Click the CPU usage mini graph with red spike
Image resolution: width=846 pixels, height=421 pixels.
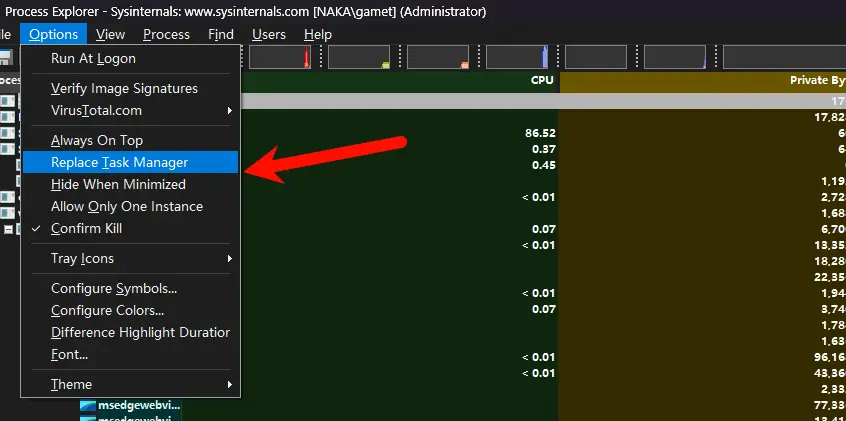click(x=284, y=58)
